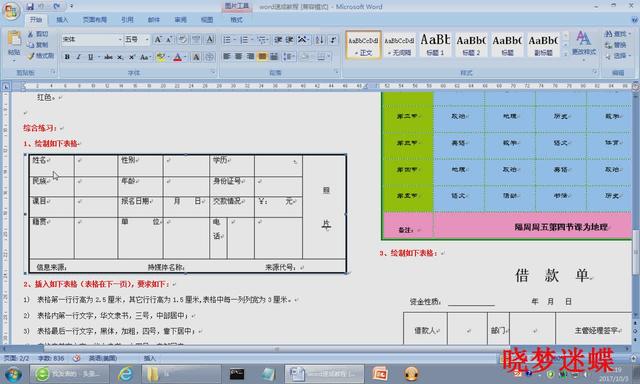
Task: Add character border icon
Action: [210, 40]
